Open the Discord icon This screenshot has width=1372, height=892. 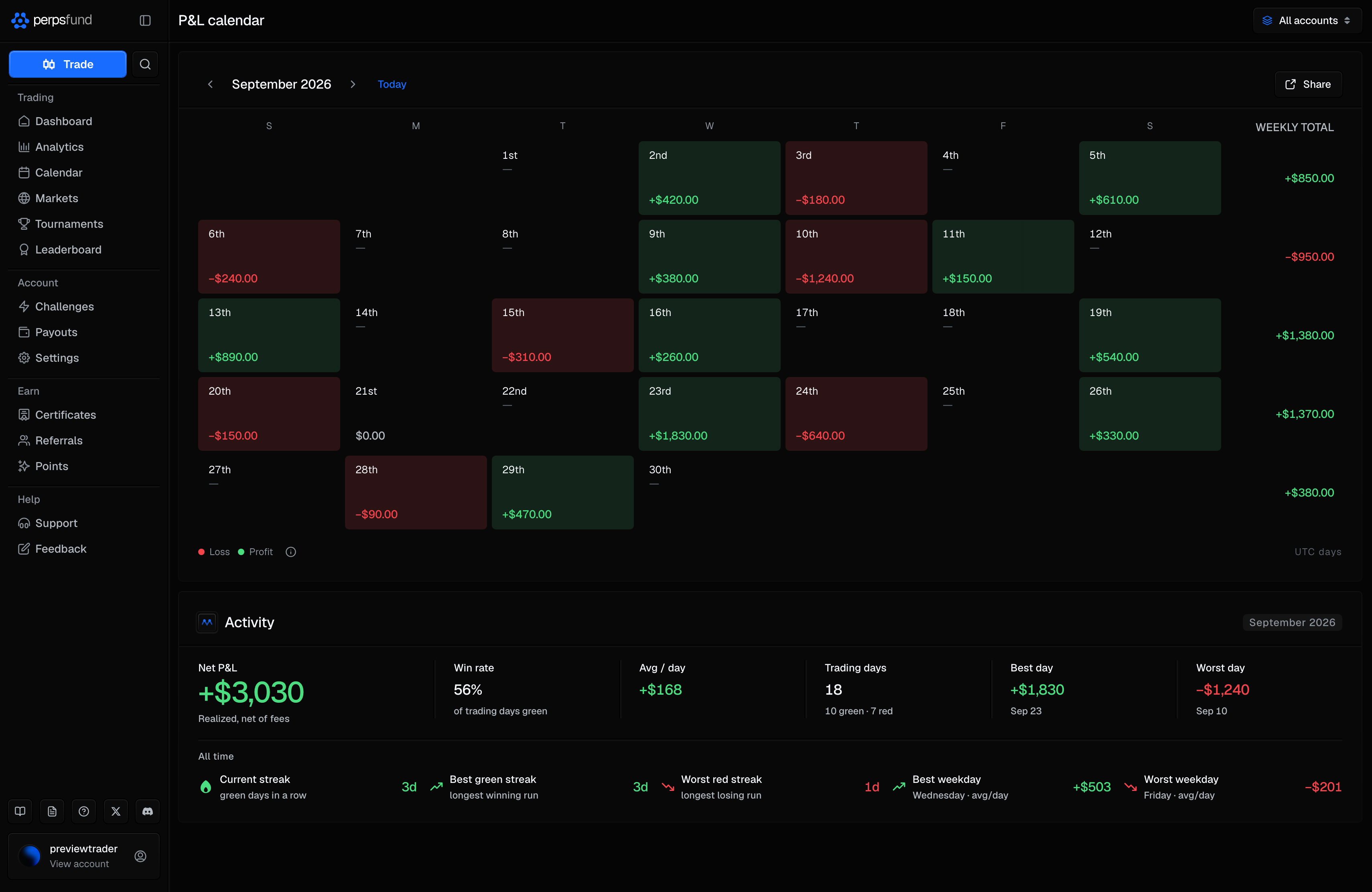[x=148, y=811]
